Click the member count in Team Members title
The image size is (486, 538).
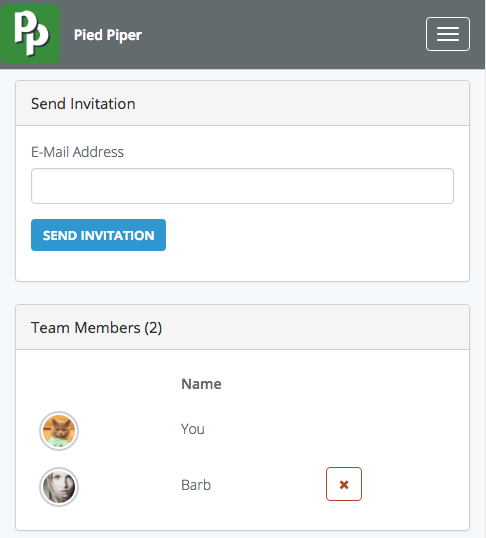point(153,328)
